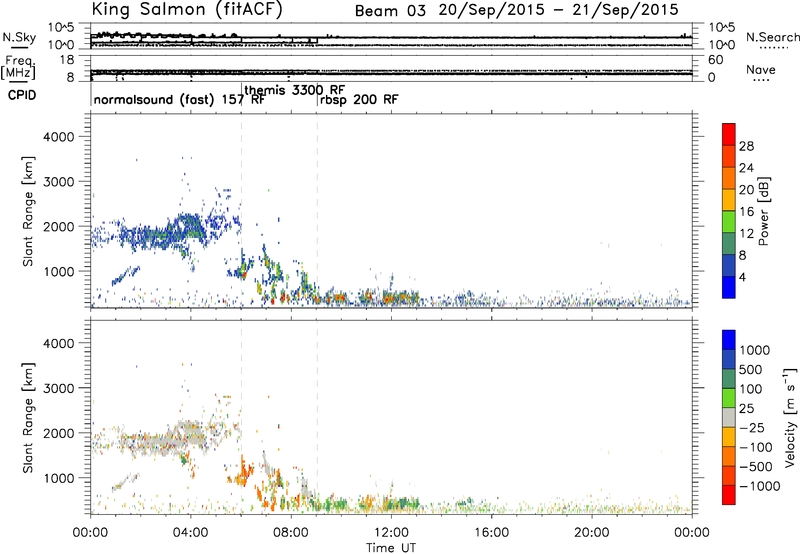This screenshot has height=554, width=800.
Task: Click the '4' tick on Power colorbar
Action: click(x=742, y=277)
